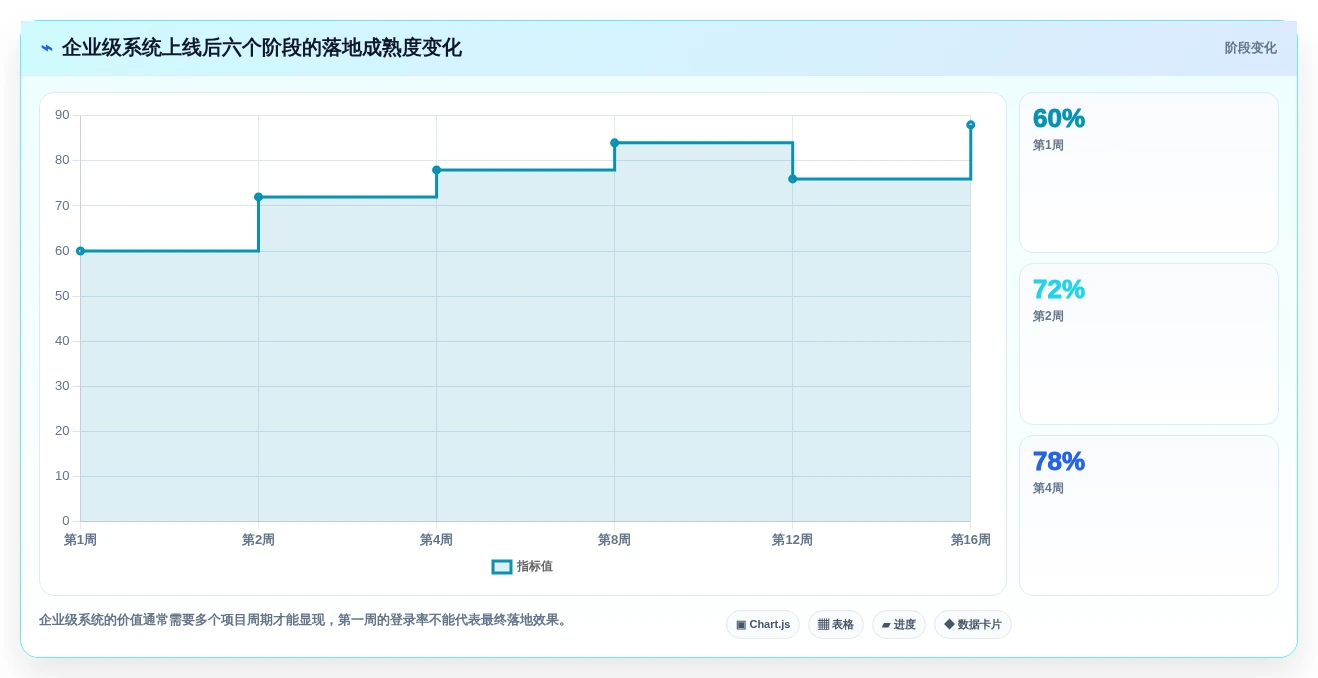Click the title 企业级系统上线后六个阶段的落地成熟度变化
Viewport: 1318px width, 678px height.
pos(262,48)
